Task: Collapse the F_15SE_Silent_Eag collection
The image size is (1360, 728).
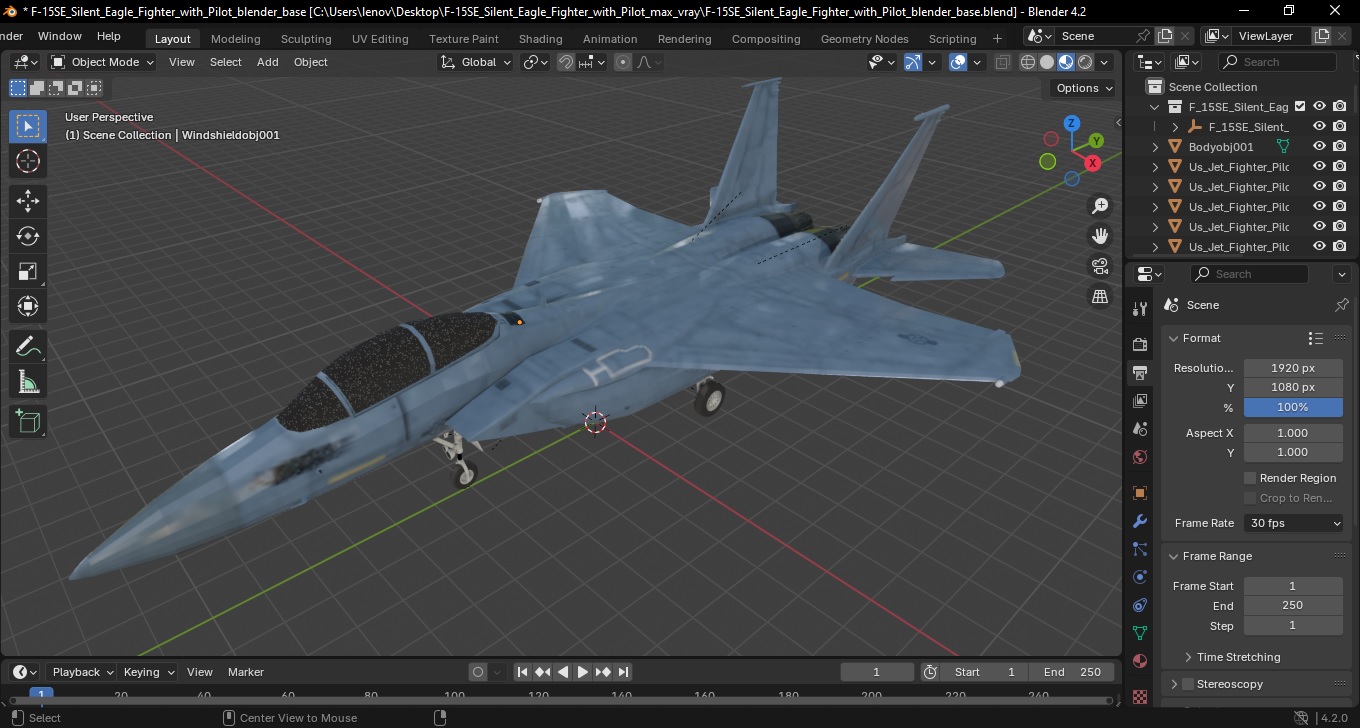Action: 1156,107
